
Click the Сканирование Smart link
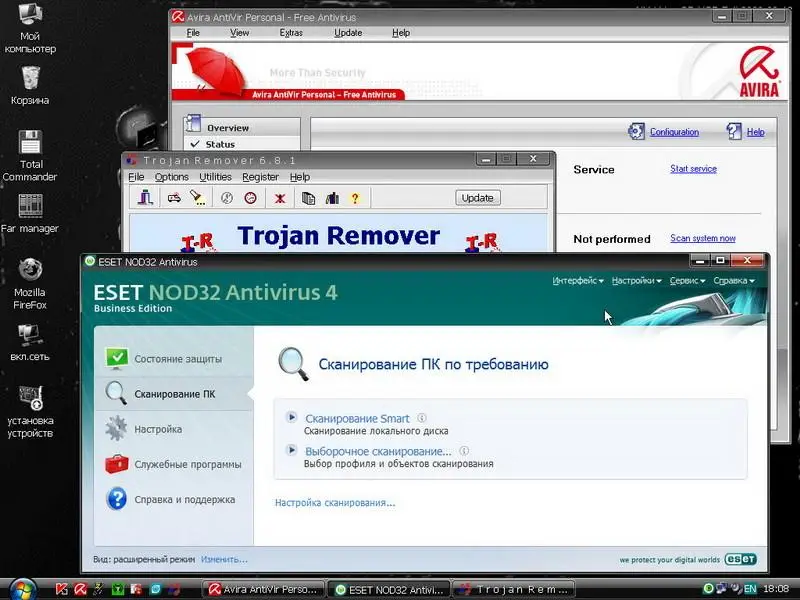[357, 418]
